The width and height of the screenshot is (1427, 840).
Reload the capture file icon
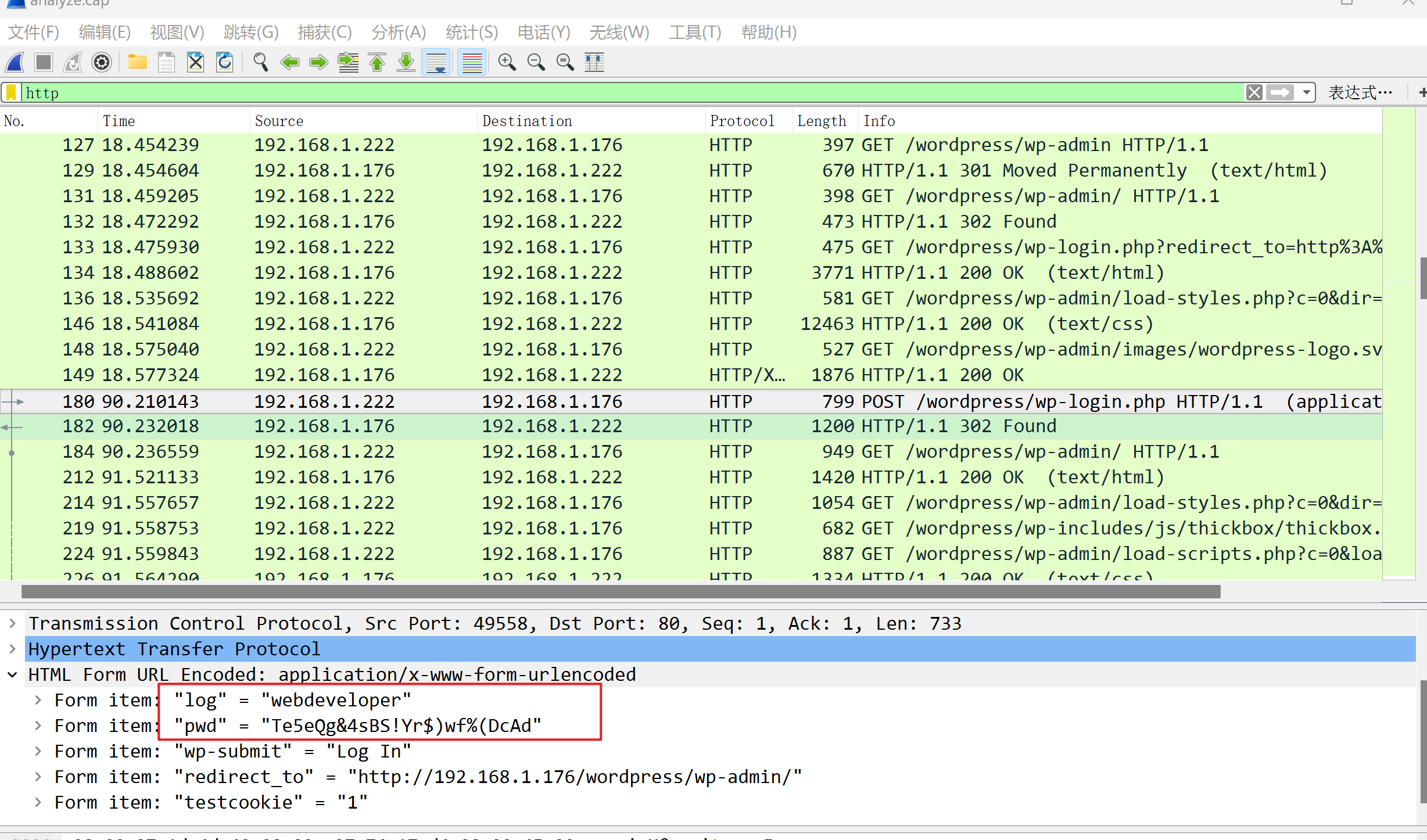coord(225,62)
